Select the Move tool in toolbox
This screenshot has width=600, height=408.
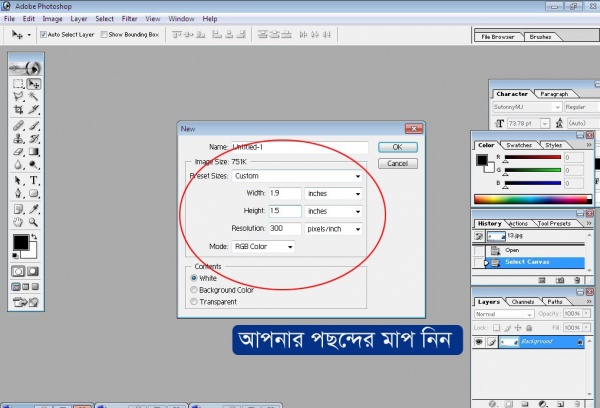pyautogui.click(x=34, y=84)
